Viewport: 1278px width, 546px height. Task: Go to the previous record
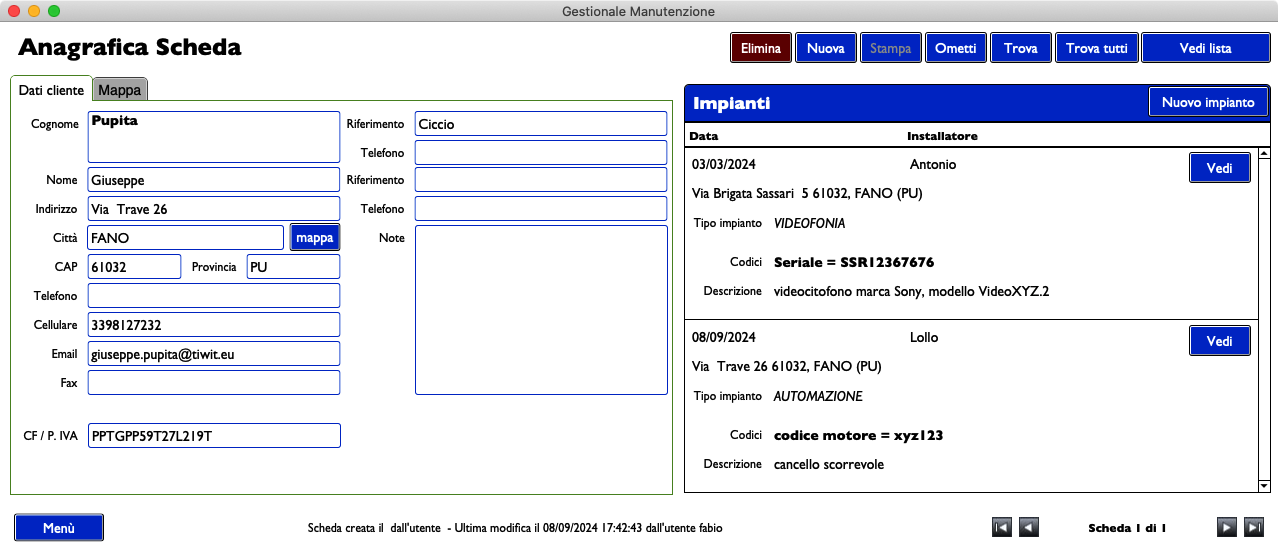point(1028,527)
